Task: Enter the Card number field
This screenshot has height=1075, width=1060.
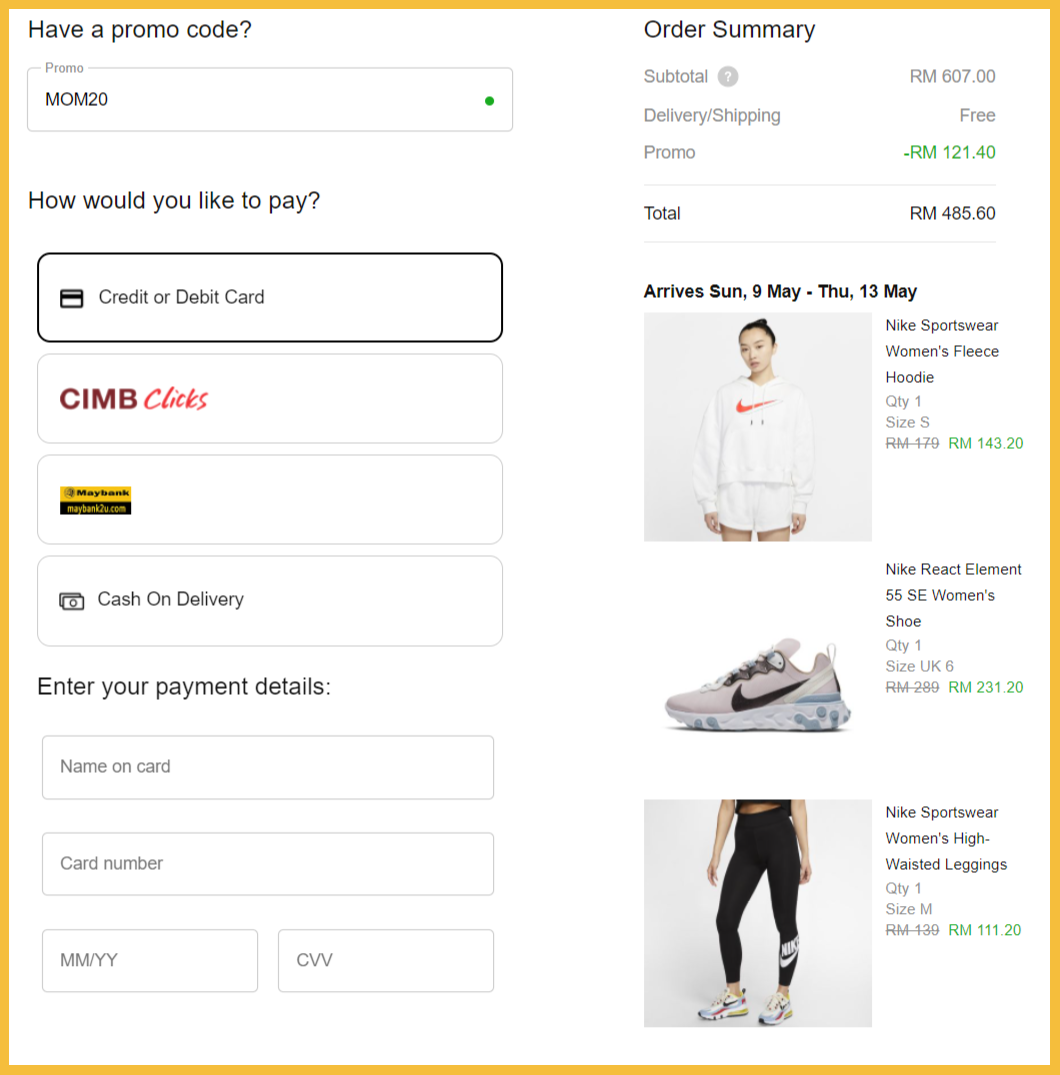Action: pyautogui.click(x=268, y=864)
